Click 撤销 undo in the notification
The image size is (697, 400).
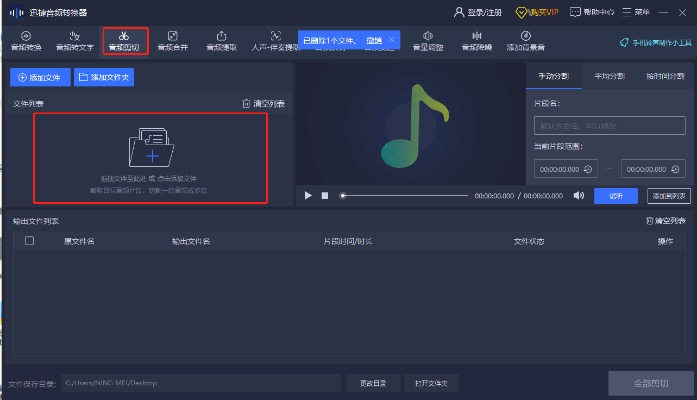point(374,40)
